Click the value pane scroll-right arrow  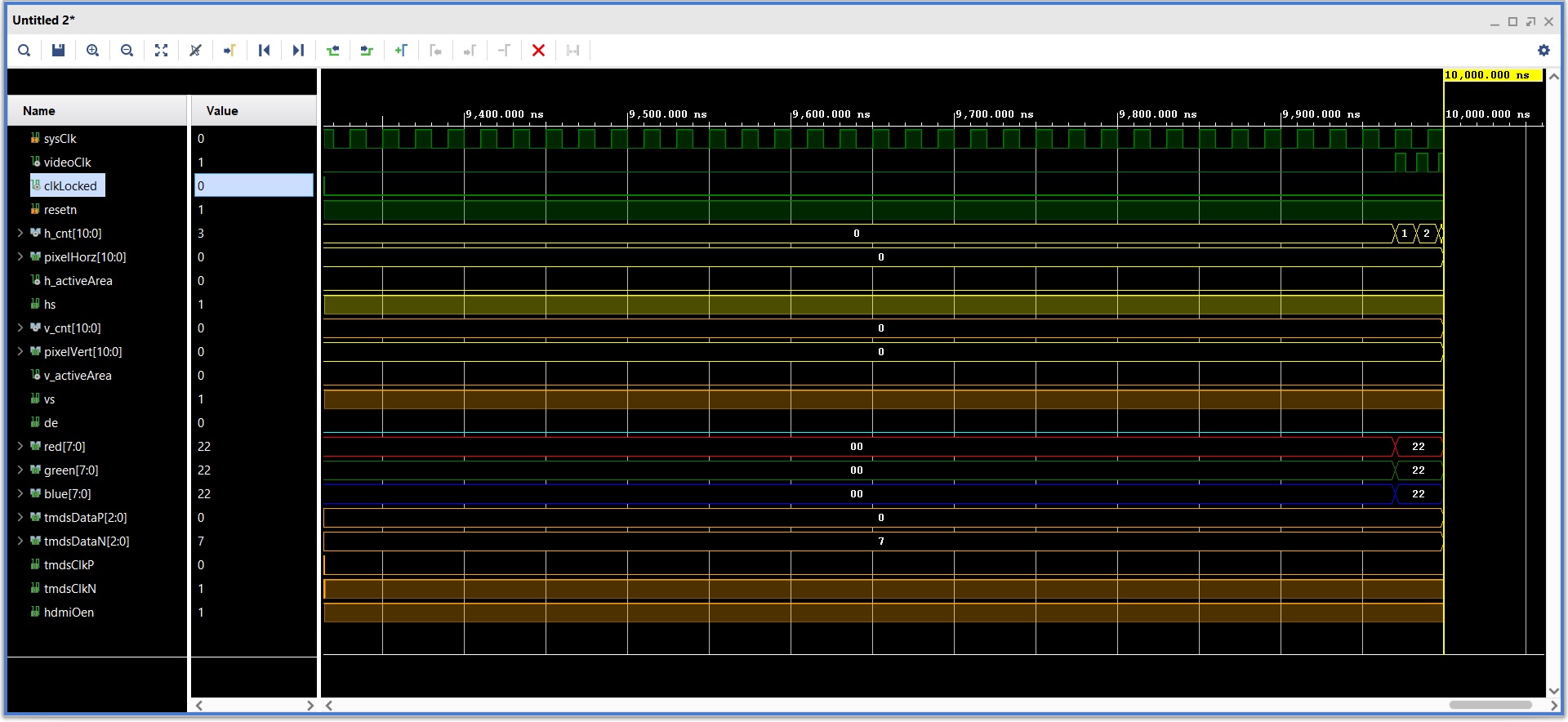pos(310,706)
